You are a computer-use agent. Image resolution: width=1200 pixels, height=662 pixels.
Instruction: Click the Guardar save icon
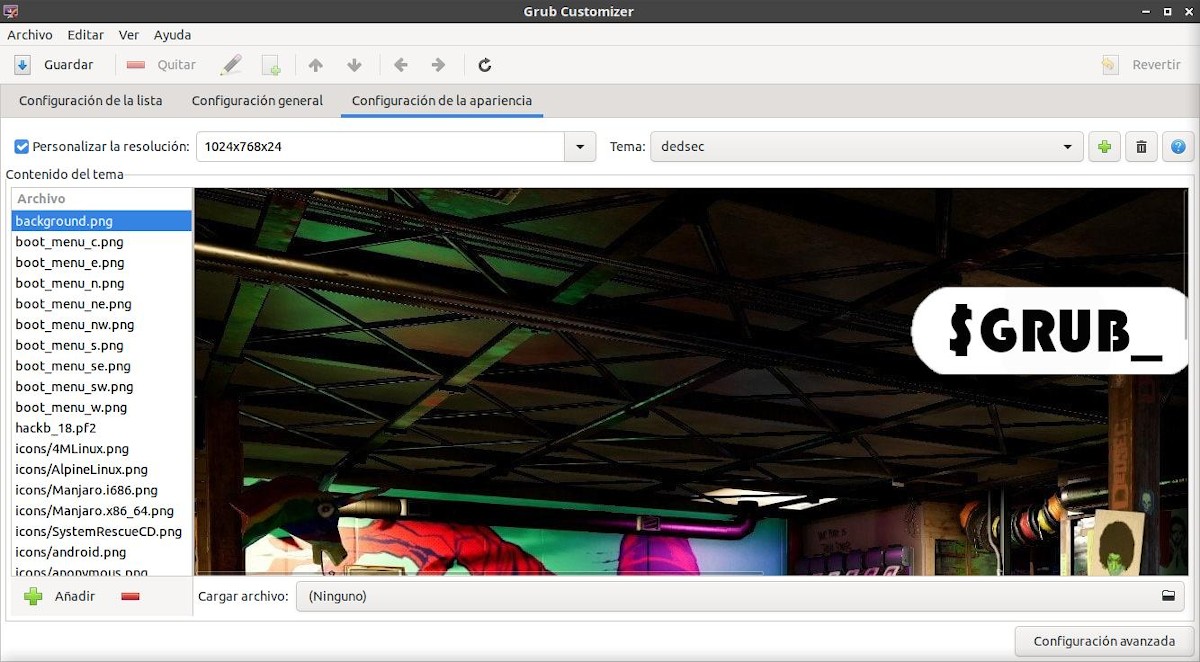(x=23, y=65)
